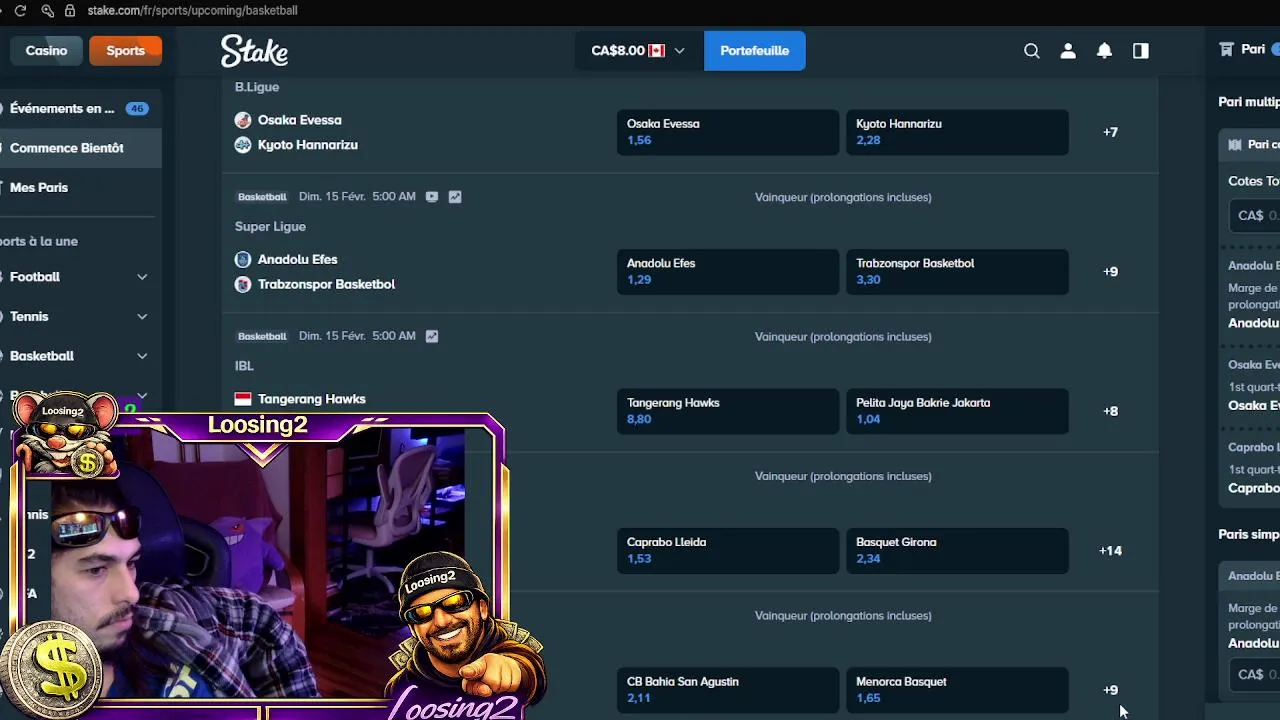Open the balance currency dropdown CA$8.00
1280x720 pixels.
pyautogui.click(x=638, y=51)
